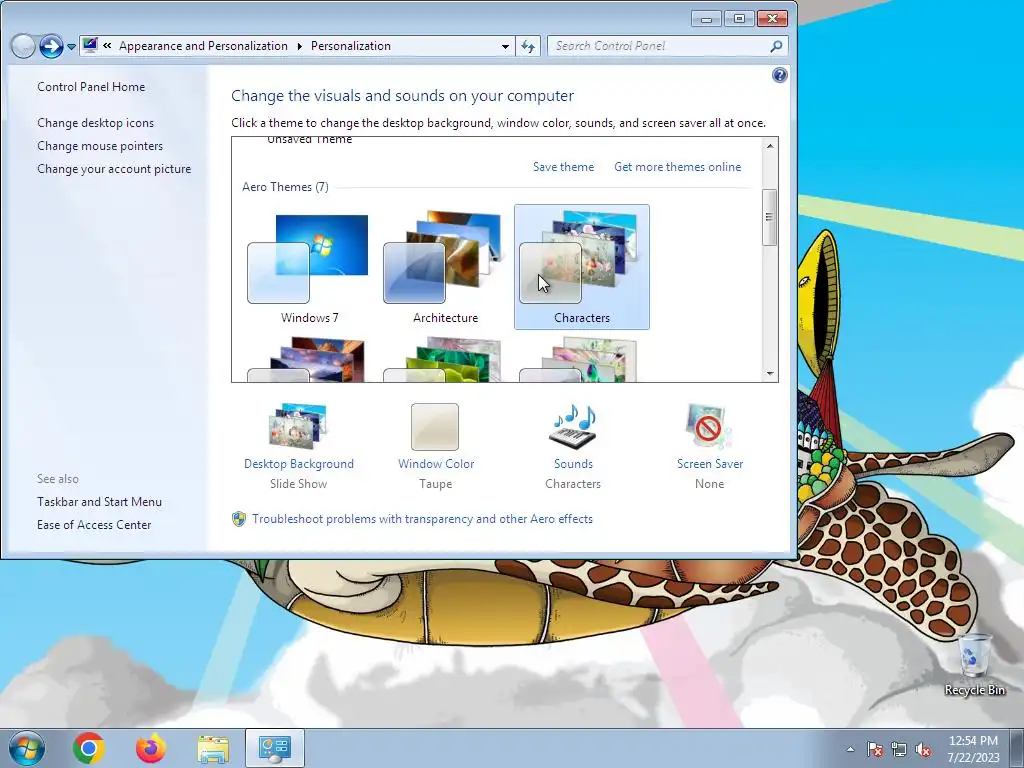
Task: Maximize the Personalization window
Action: tap(739, 19)
